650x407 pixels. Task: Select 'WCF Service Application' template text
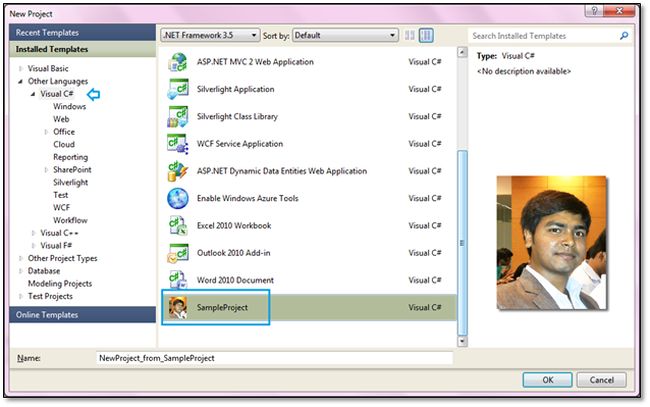tap(240, 144)
